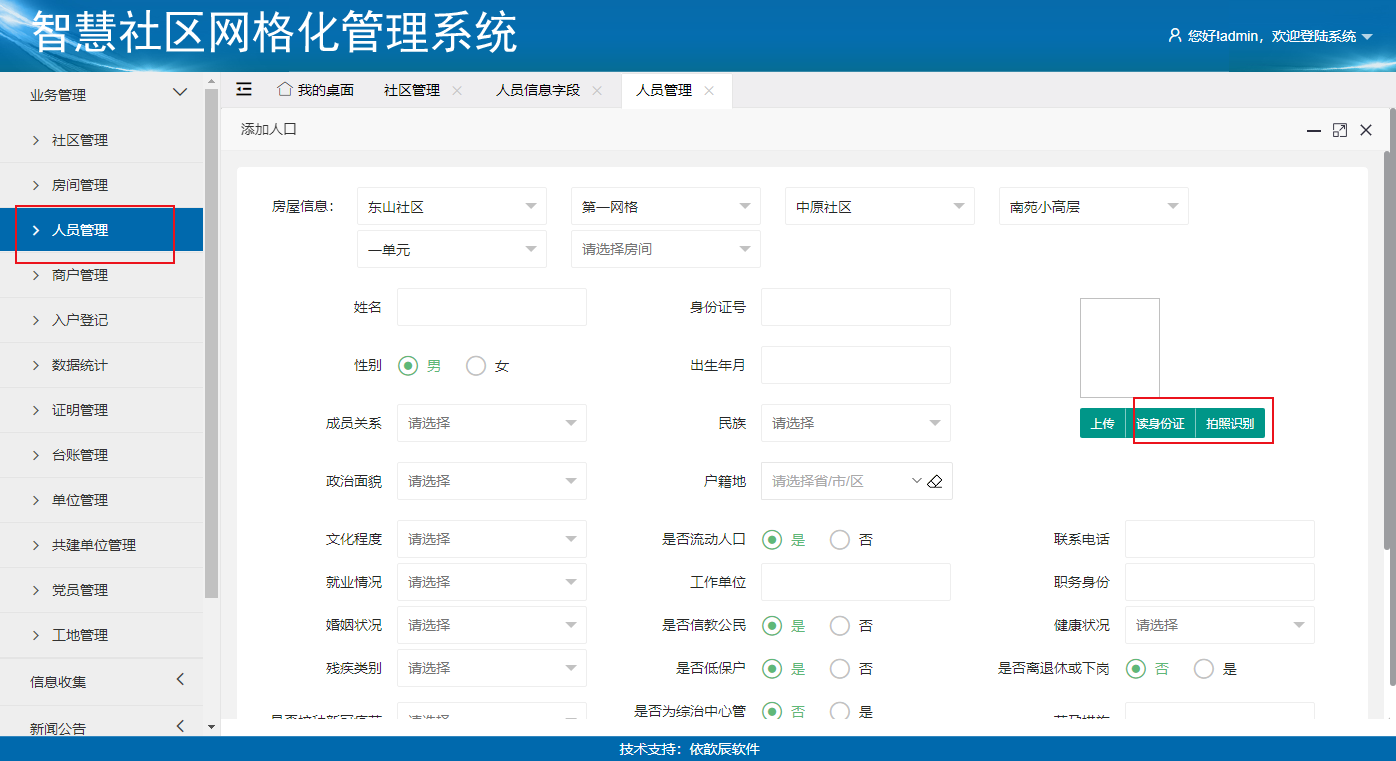Viewport: 1396px width, 761px height.
Task: Click the 读身份证 button
Action: coord(1160,424)
